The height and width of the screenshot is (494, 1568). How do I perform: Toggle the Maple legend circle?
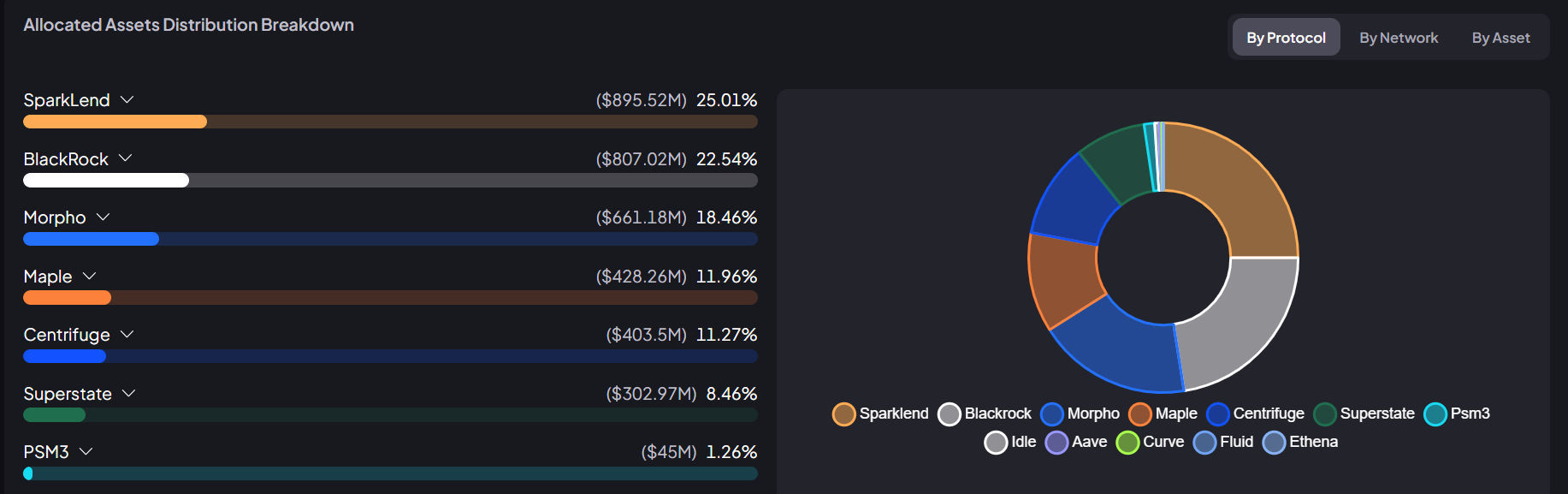point(1140,414)
